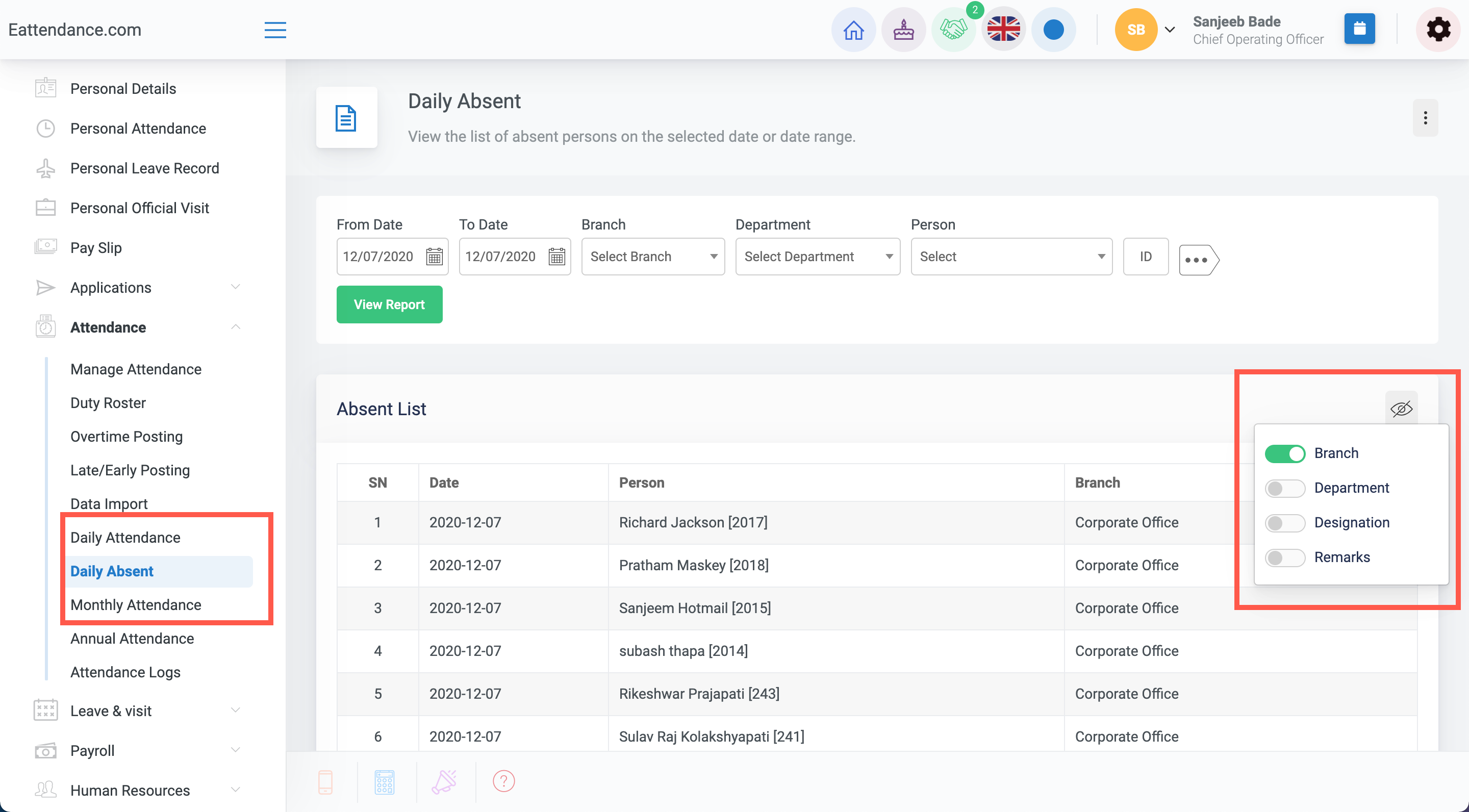
Task: Click the Daily Absent document icon
Action: pyautogui.click(x=346, y=118)
